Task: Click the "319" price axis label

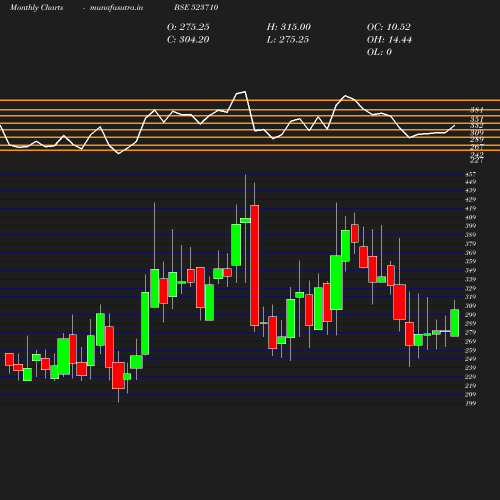Action: pyautogui.click(x=471, y=297)
